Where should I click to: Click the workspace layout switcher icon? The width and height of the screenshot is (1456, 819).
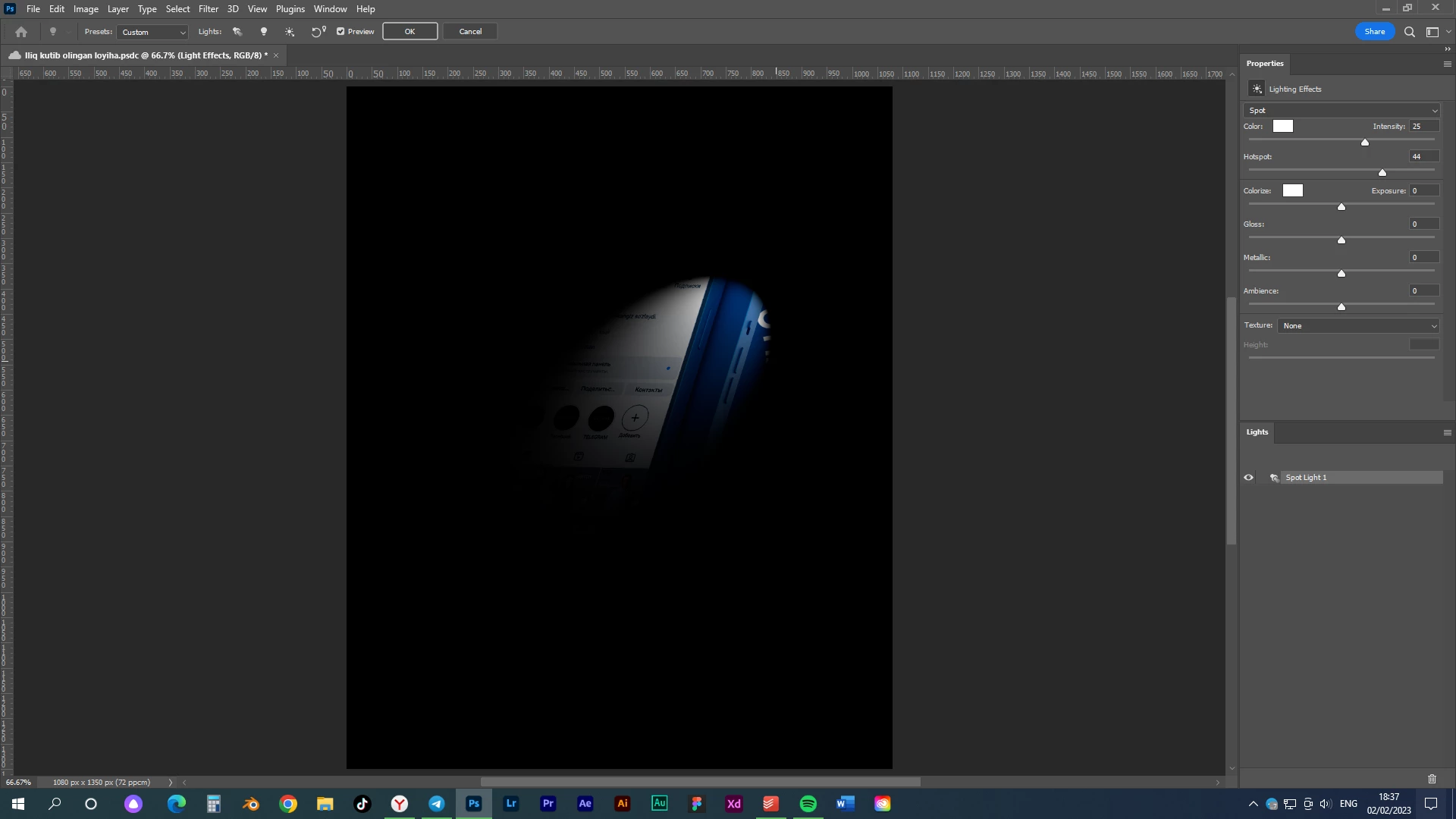click(1432, 32)
